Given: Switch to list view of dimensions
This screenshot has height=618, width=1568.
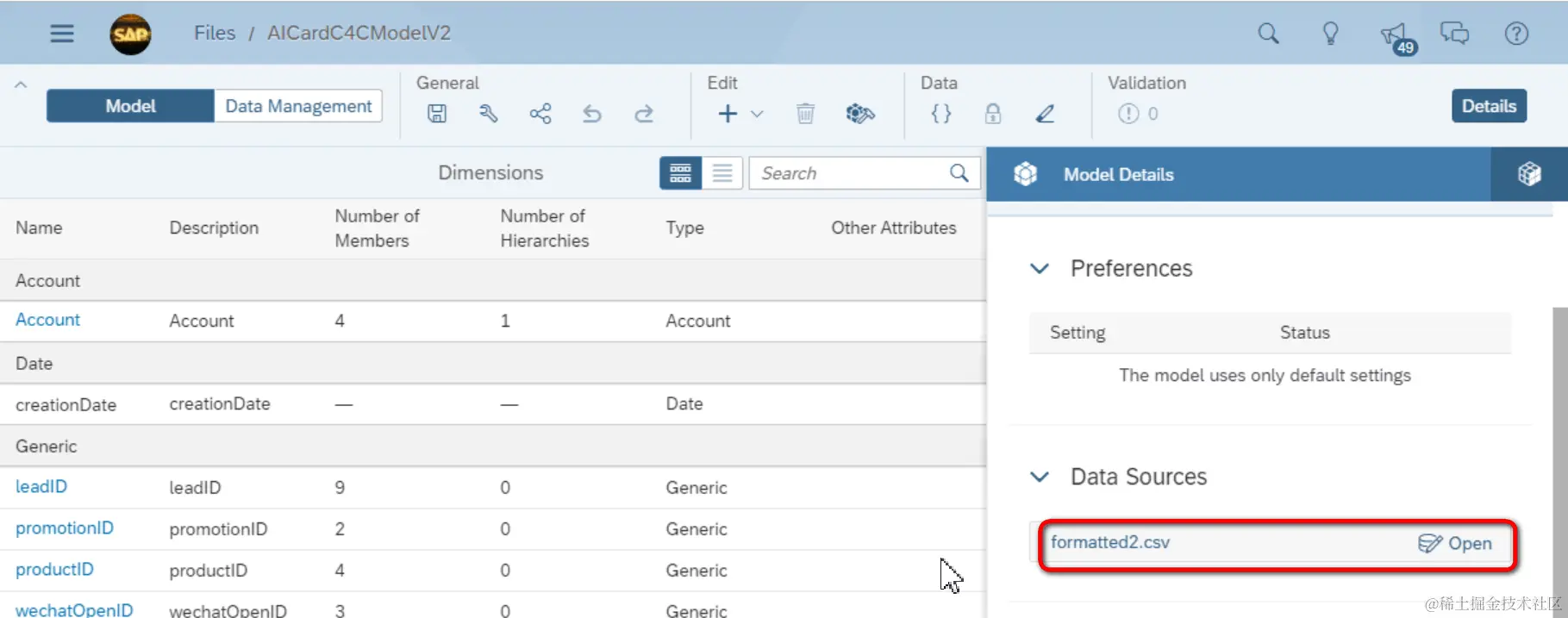Looking at the screenshot, I should click(722, 173).
